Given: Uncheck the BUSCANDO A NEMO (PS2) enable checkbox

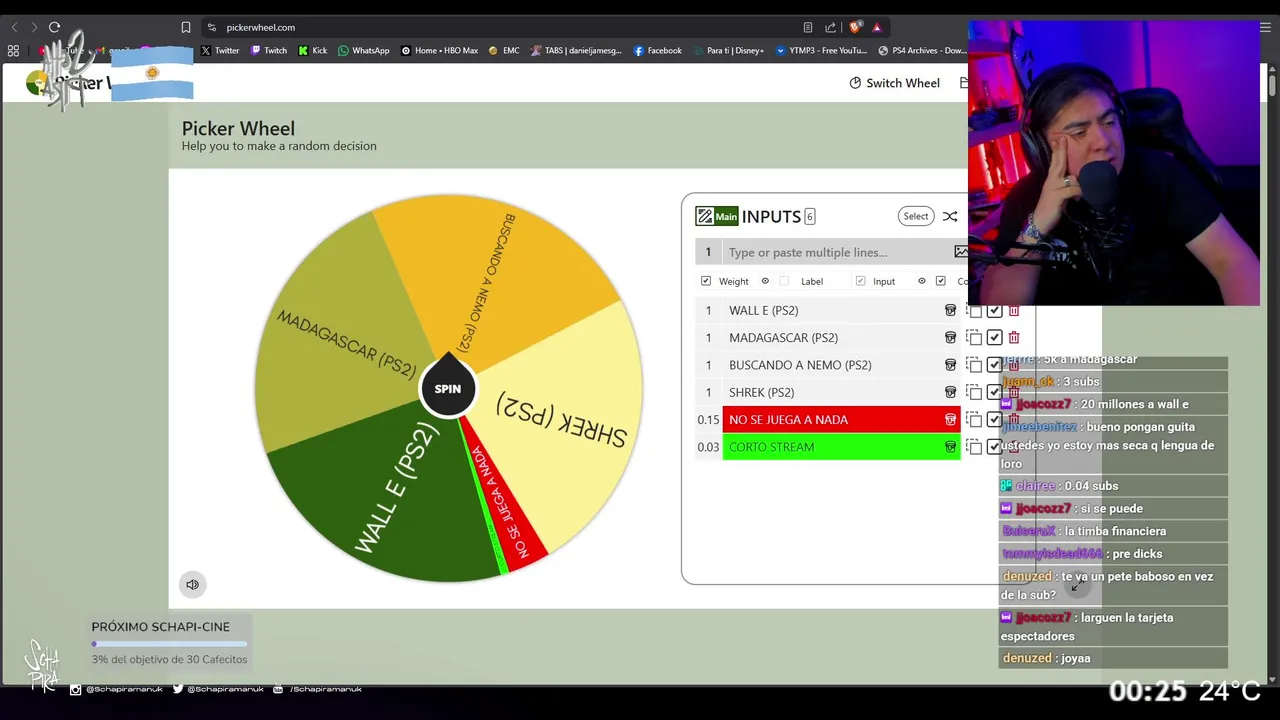Looking at the screenshot, I should pos(994,365).
